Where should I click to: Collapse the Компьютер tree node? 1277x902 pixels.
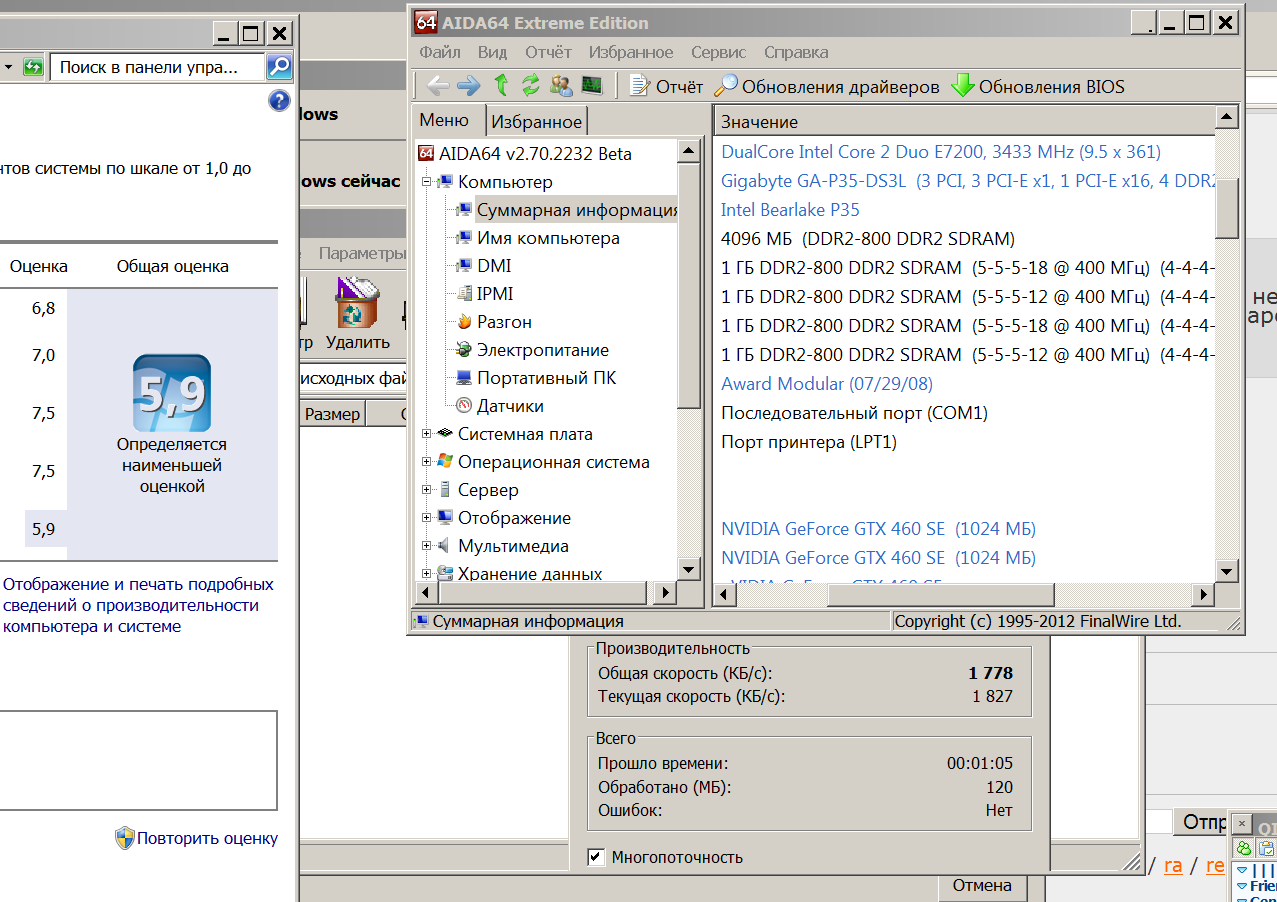[x=427, y=182]
